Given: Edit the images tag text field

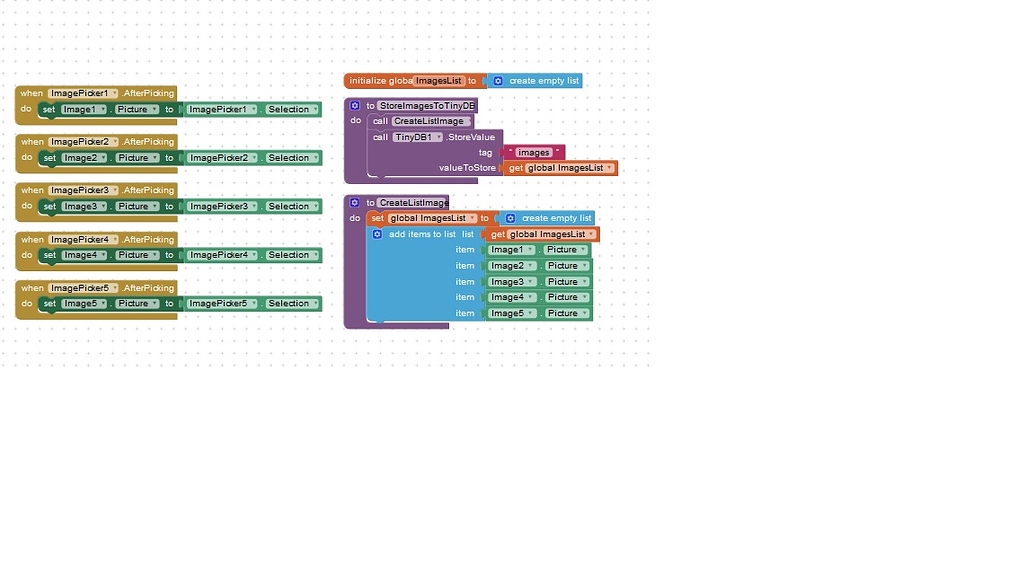Looking at the screenshot, I should coord(533,152).
